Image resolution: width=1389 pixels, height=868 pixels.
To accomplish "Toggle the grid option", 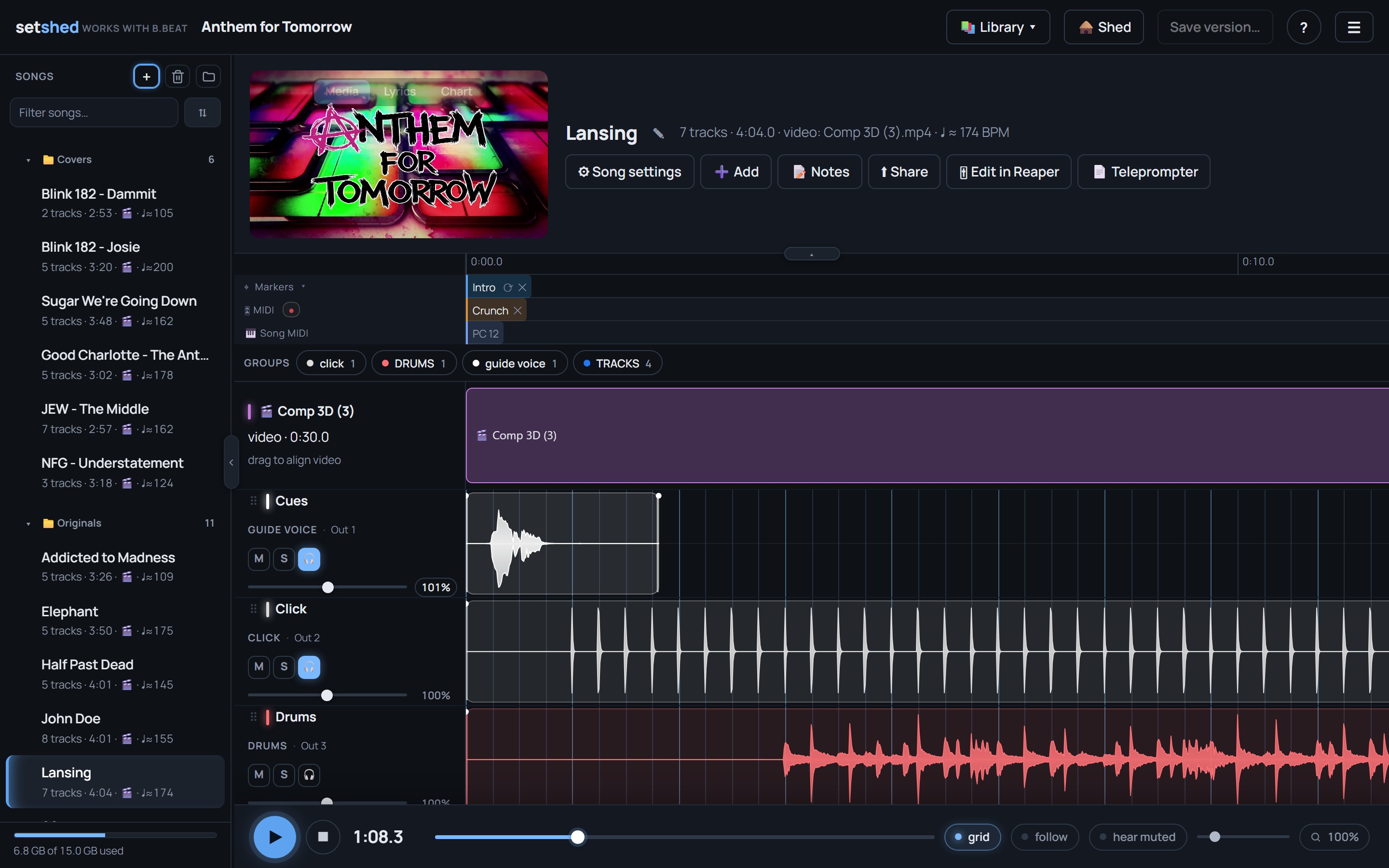I will coord(972,837).
